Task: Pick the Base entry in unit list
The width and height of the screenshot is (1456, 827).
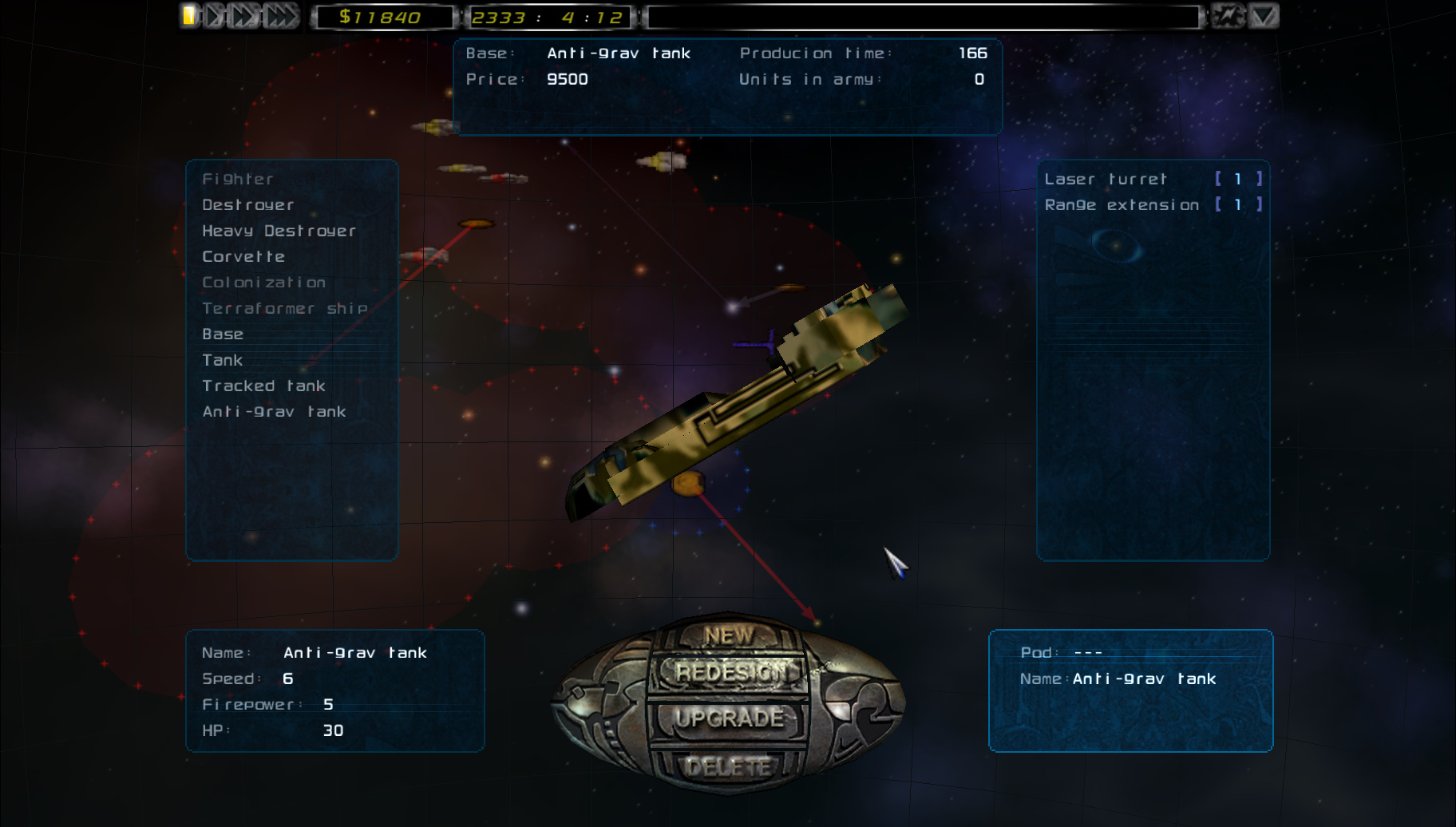Action: (223, 334)
